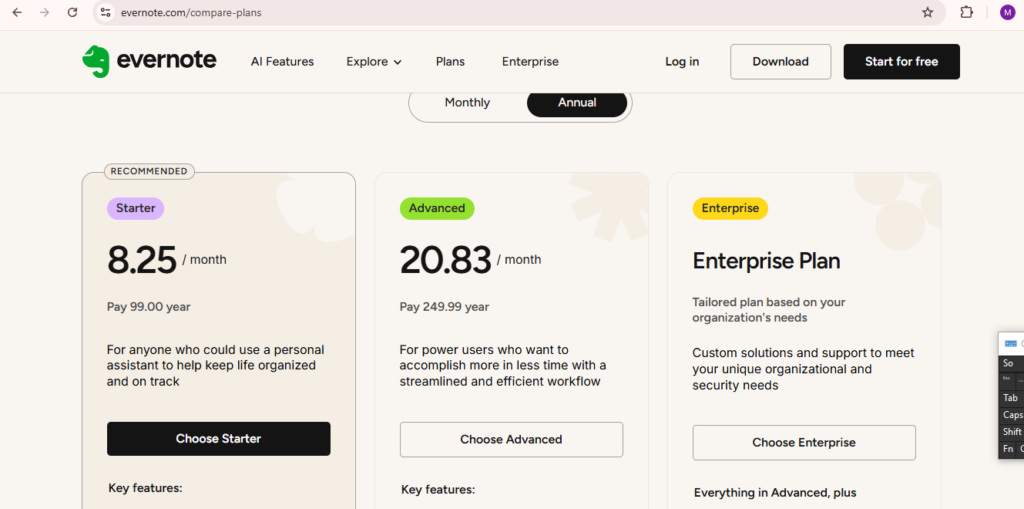Click Fn key on the on-screen keyboard
Screen dimensions: 1024x509
pyautogui.click(x=1008, y=449)
